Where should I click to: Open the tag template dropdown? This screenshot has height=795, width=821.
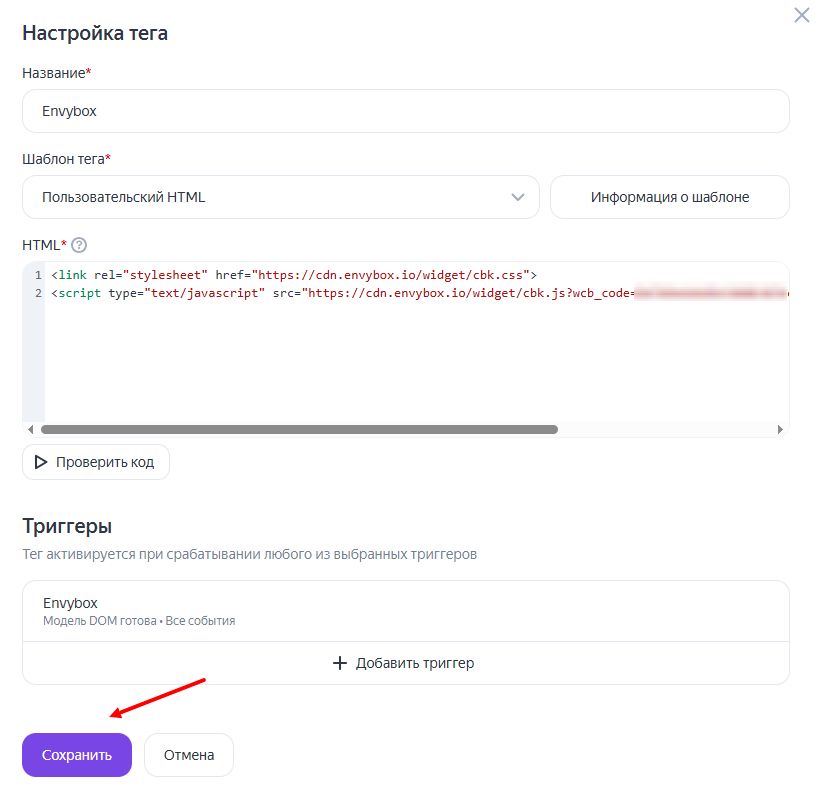pyautogui.click(x=280, y=197)
